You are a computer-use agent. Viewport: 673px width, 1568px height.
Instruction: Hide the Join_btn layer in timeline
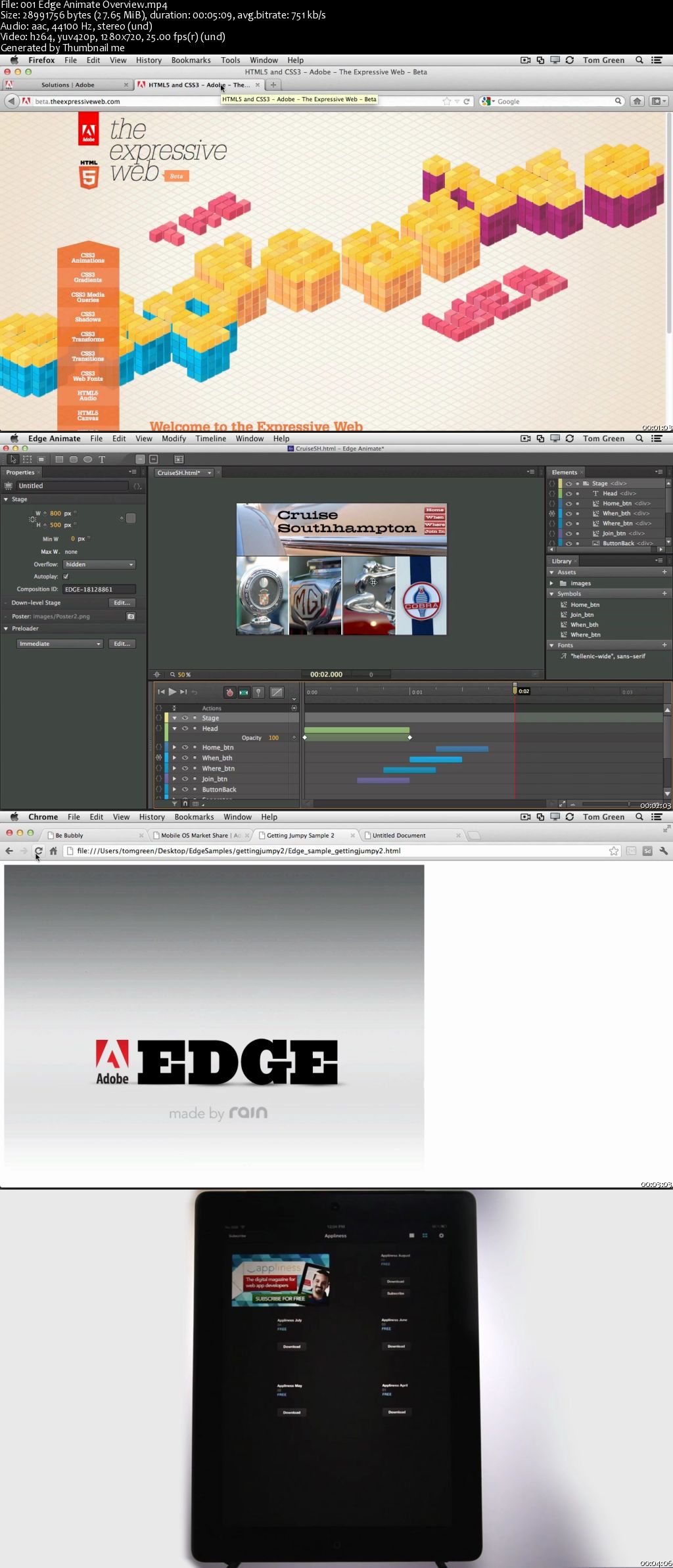pyautogui.click(x=185, y=779)
